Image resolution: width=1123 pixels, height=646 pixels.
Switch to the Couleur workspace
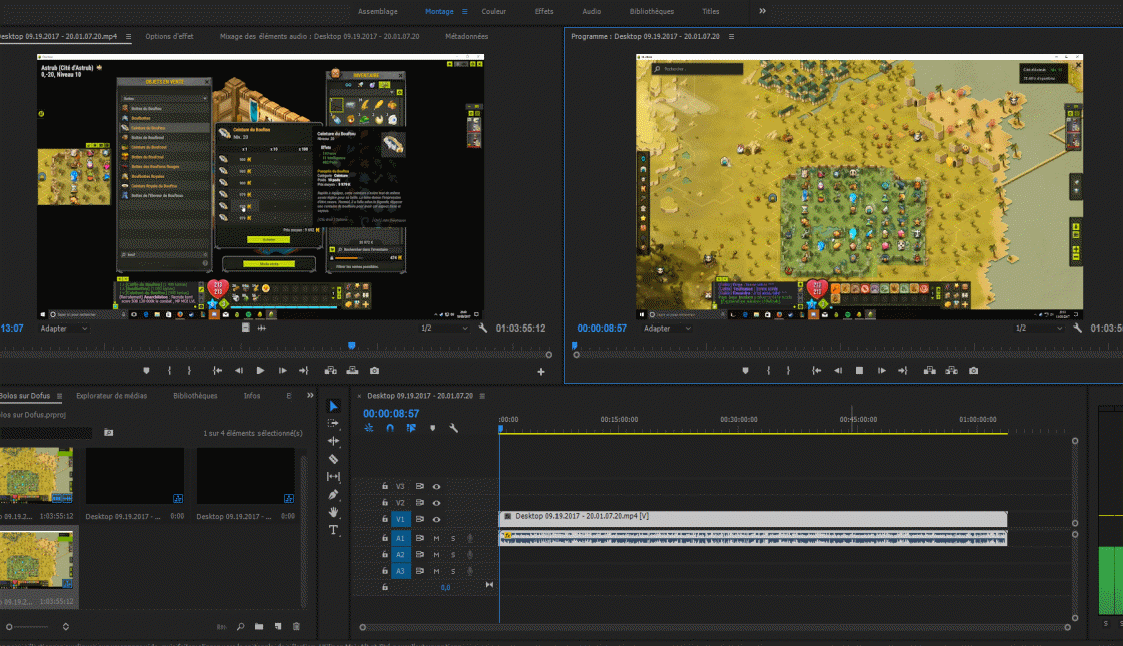[x=493, y=11]
